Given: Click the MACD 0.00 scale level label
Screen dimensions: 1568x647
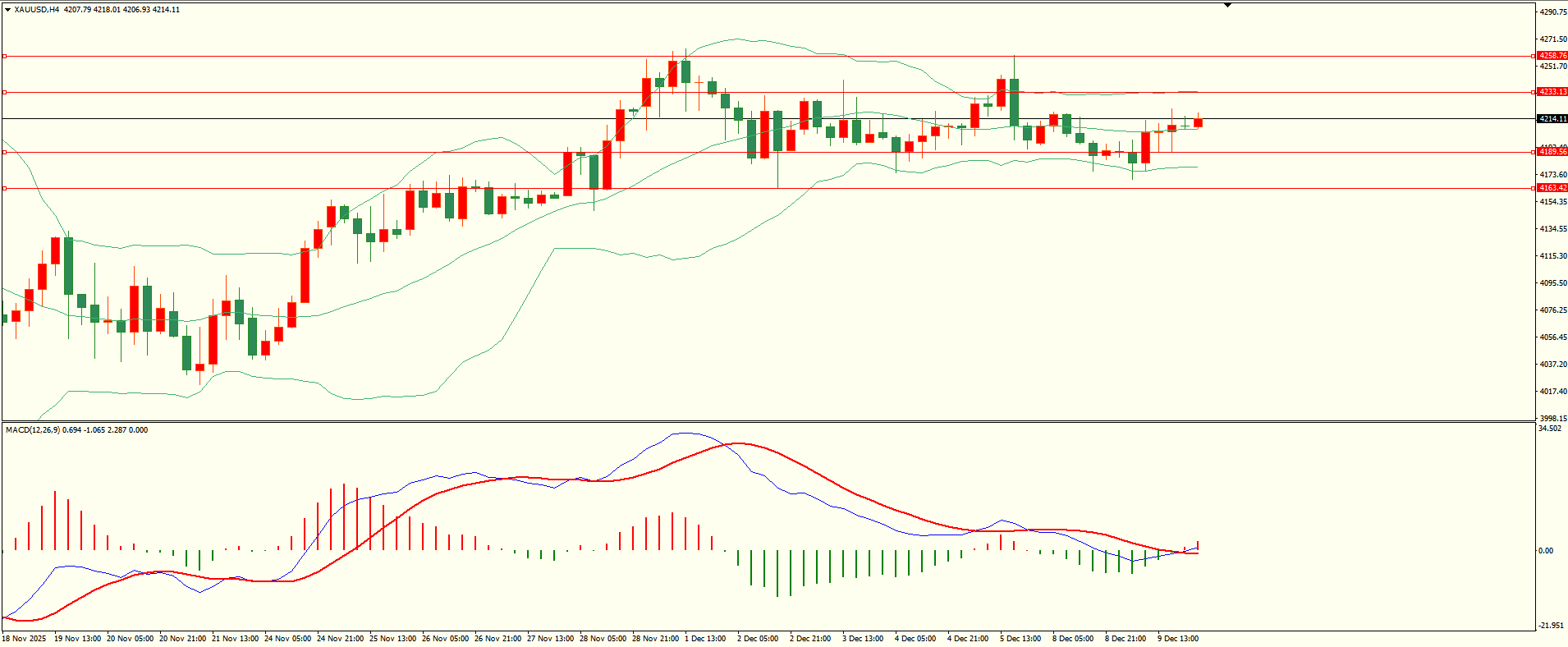Looking at the screenshot, I should tap(1545, 551).
